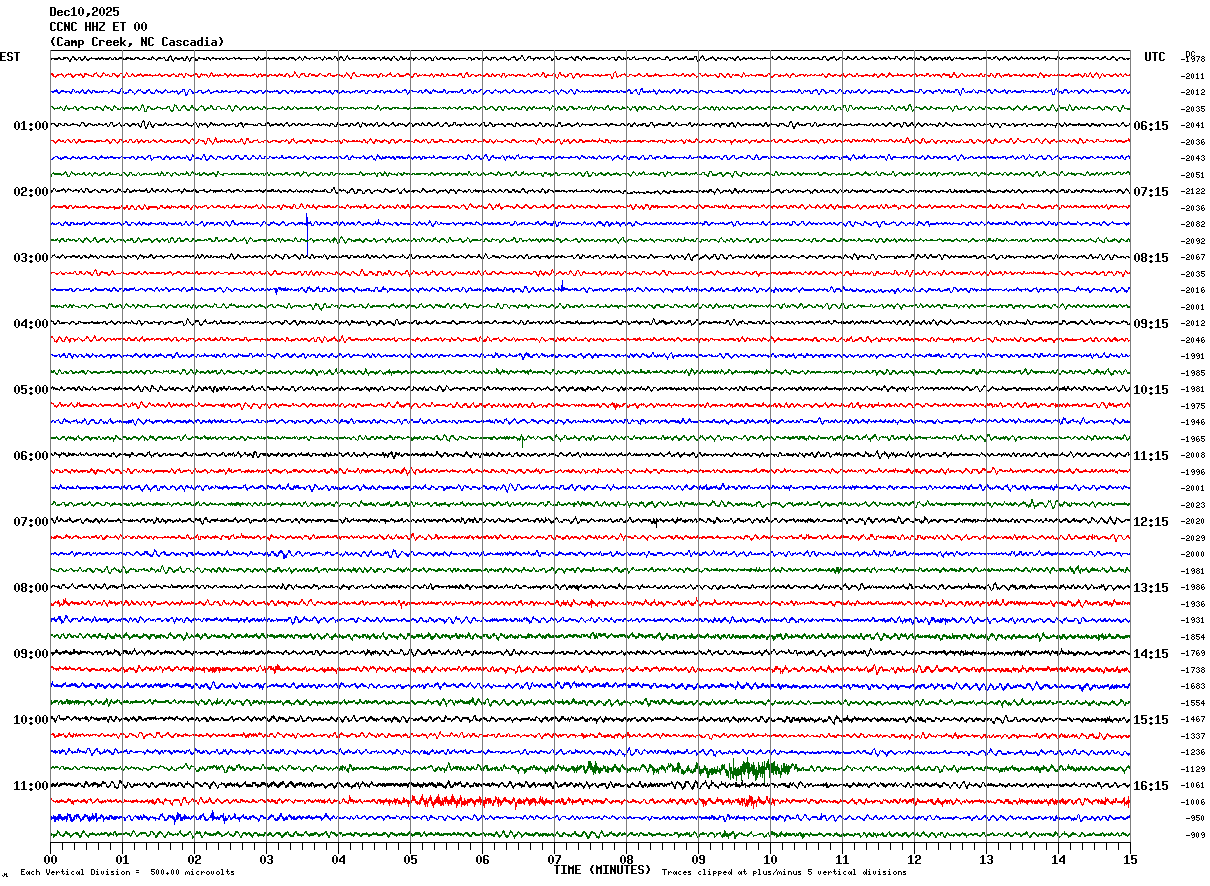Click the '02:00' EST time label

coord(31,192)
